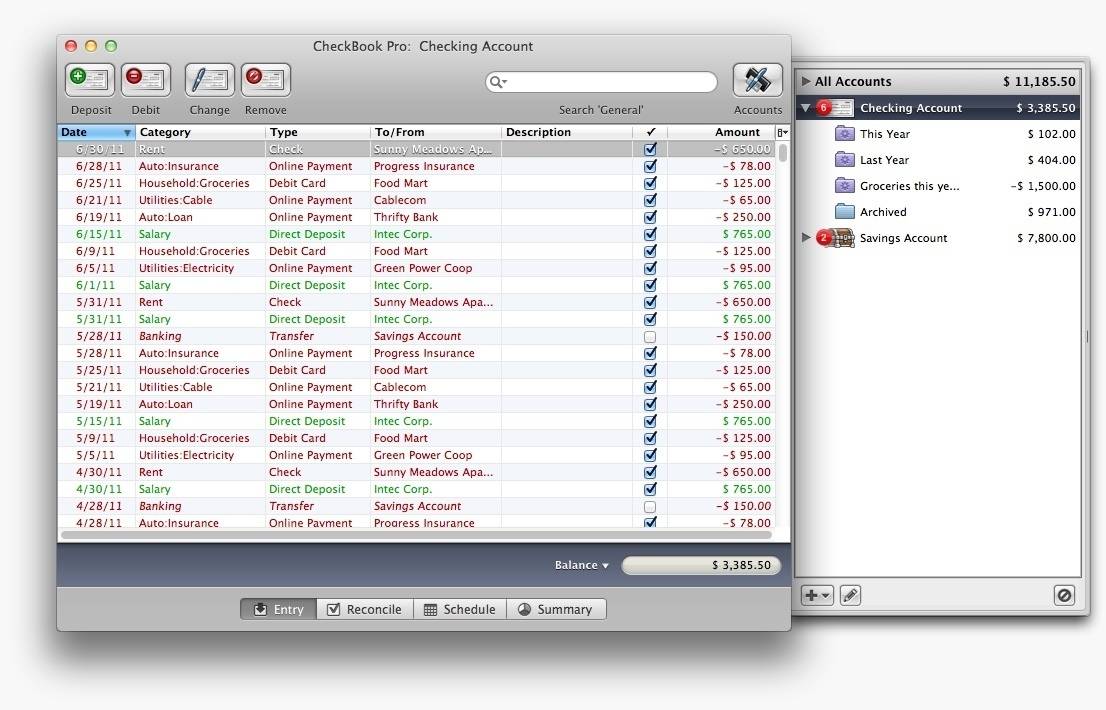Select the Archived folder in sidebar
1106x710 pixels.
pos(883,212)
